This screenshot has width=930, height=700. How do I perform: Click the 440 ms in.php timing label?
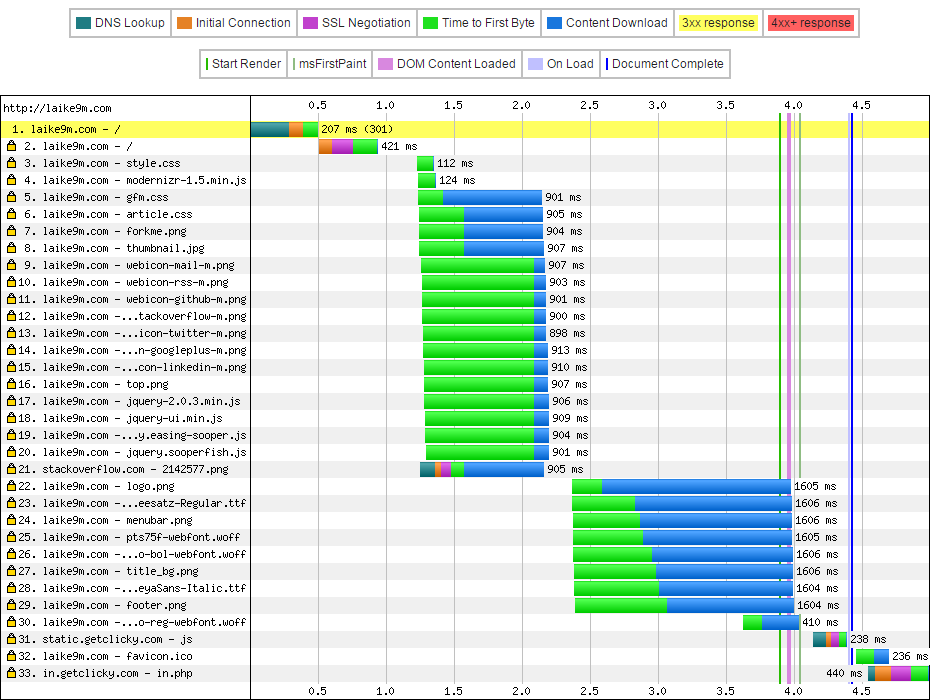[x=844, y=673]
